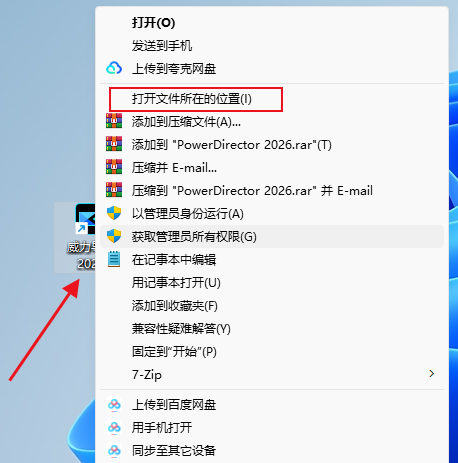
Task: Select 固定到"开始"(P) entry
Action: [x=272, y=352]
